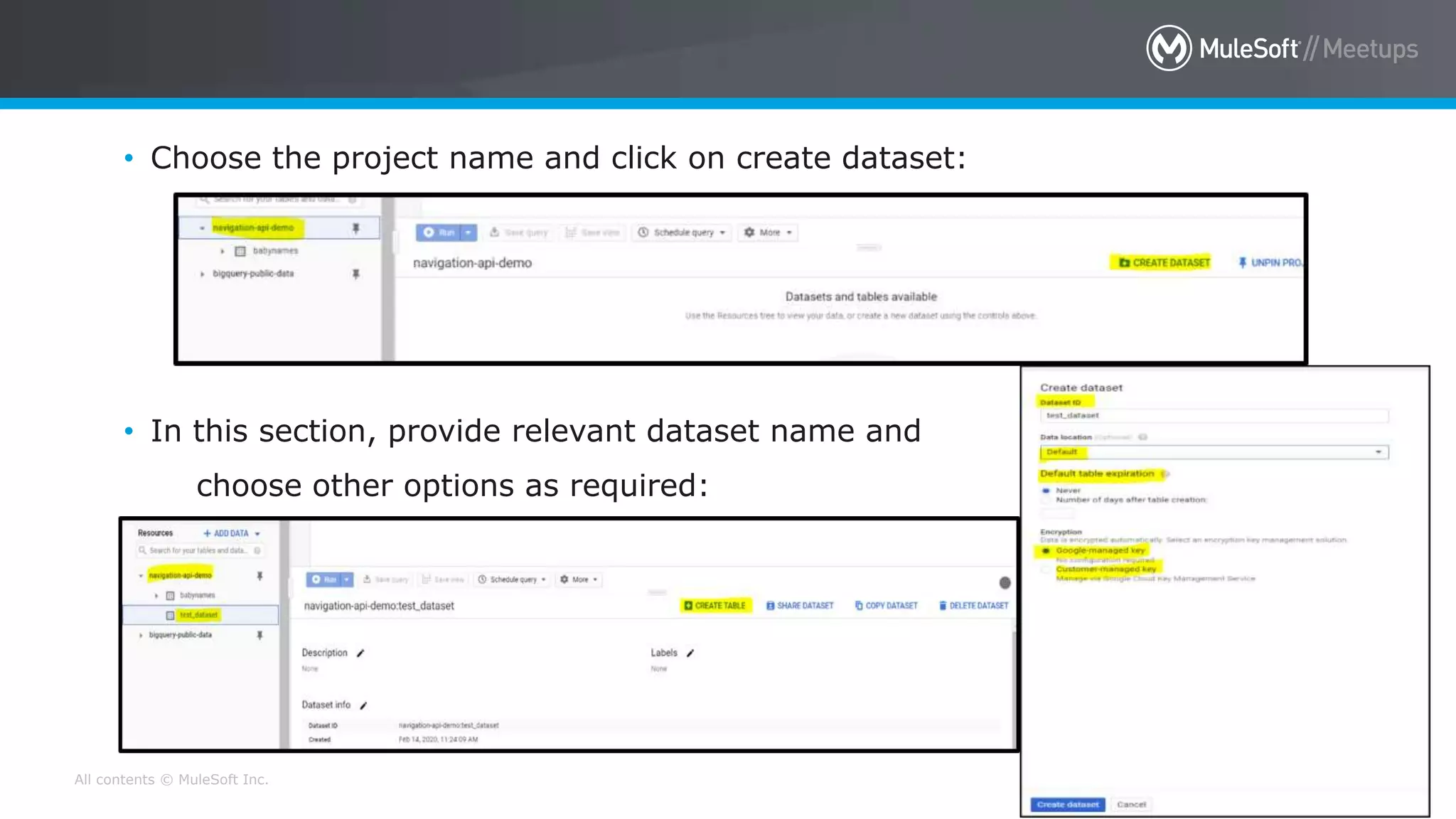The height and width of the screenshot is (819, 1456).
Task: Click number of days input box
Action: tap(1058, 514)
